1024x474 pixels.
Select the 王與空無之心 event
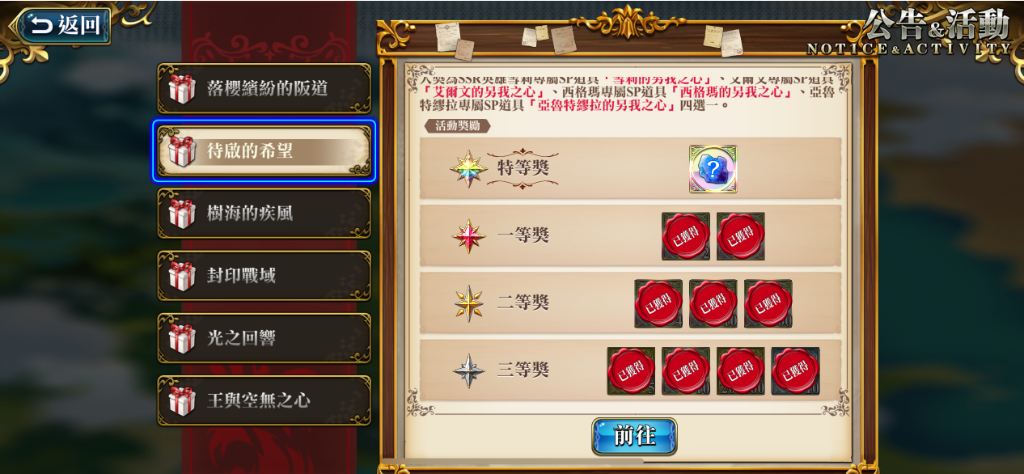click(x=264, y=400)
